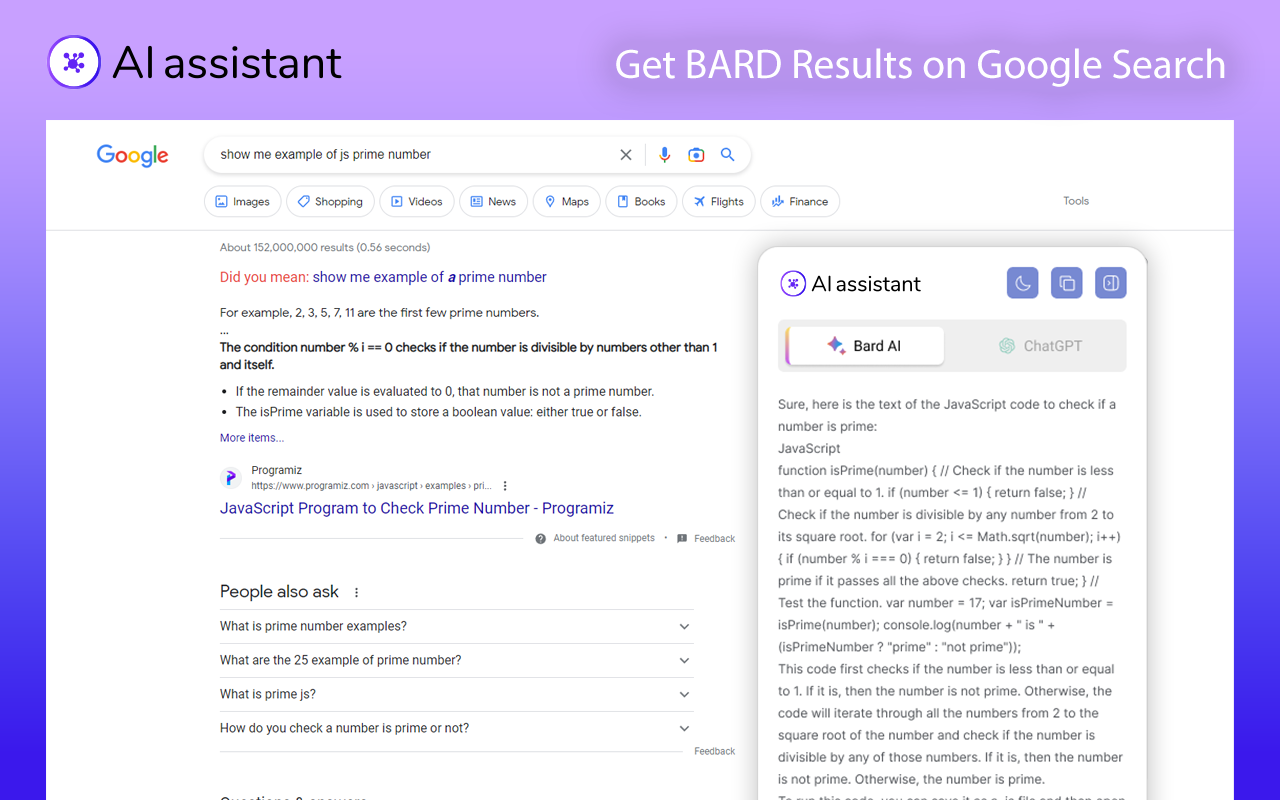Viewport: 1280px width, 800px height.
Task: Open Google Lens image search
Action: pos(696,154)
